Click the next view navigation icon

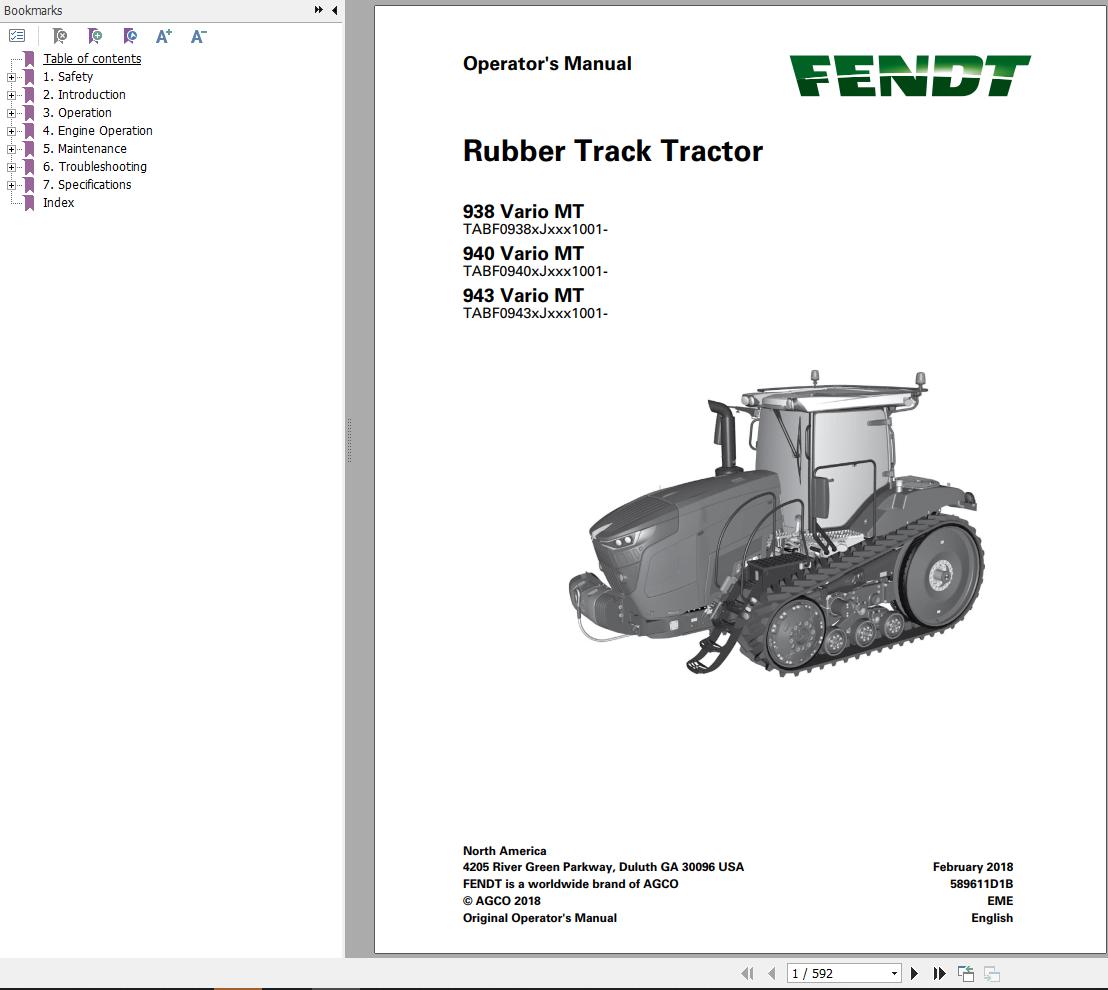(992, 974)
